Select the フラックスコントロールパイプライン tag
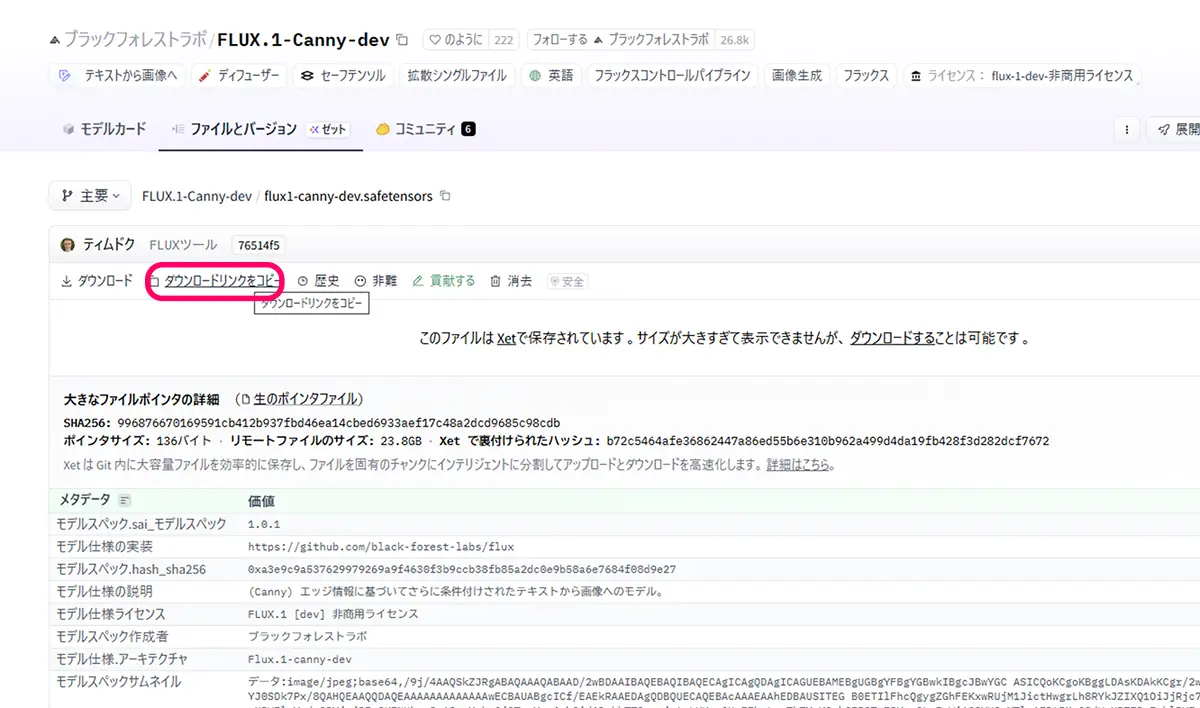The width and height of the screenshot is (1200, 708). tap(672, 75)
